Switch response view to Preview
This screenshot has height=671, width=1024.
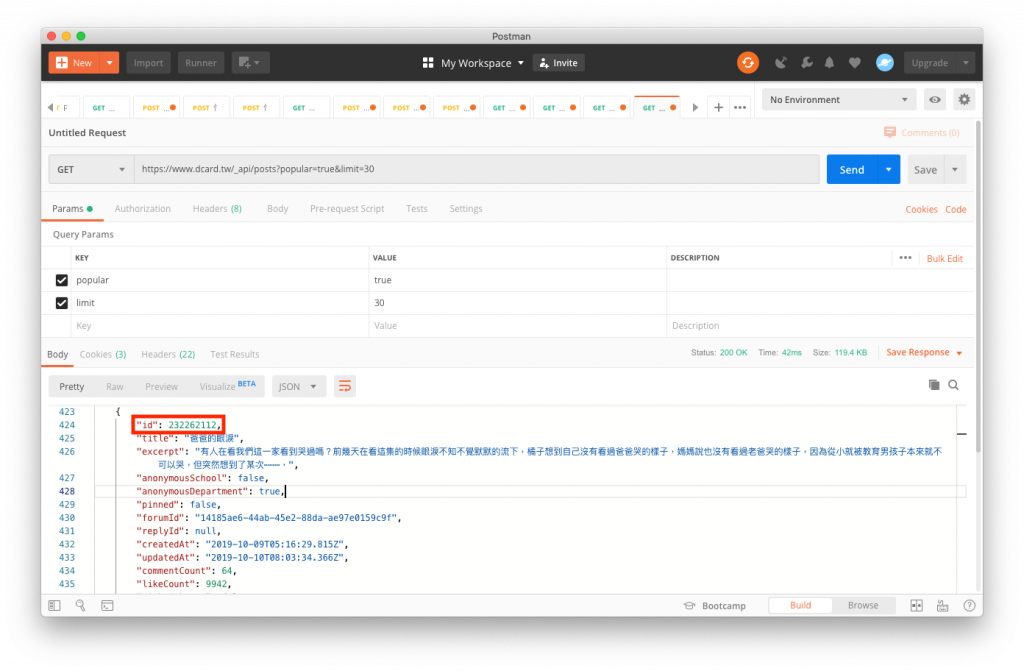coord(161,387)
